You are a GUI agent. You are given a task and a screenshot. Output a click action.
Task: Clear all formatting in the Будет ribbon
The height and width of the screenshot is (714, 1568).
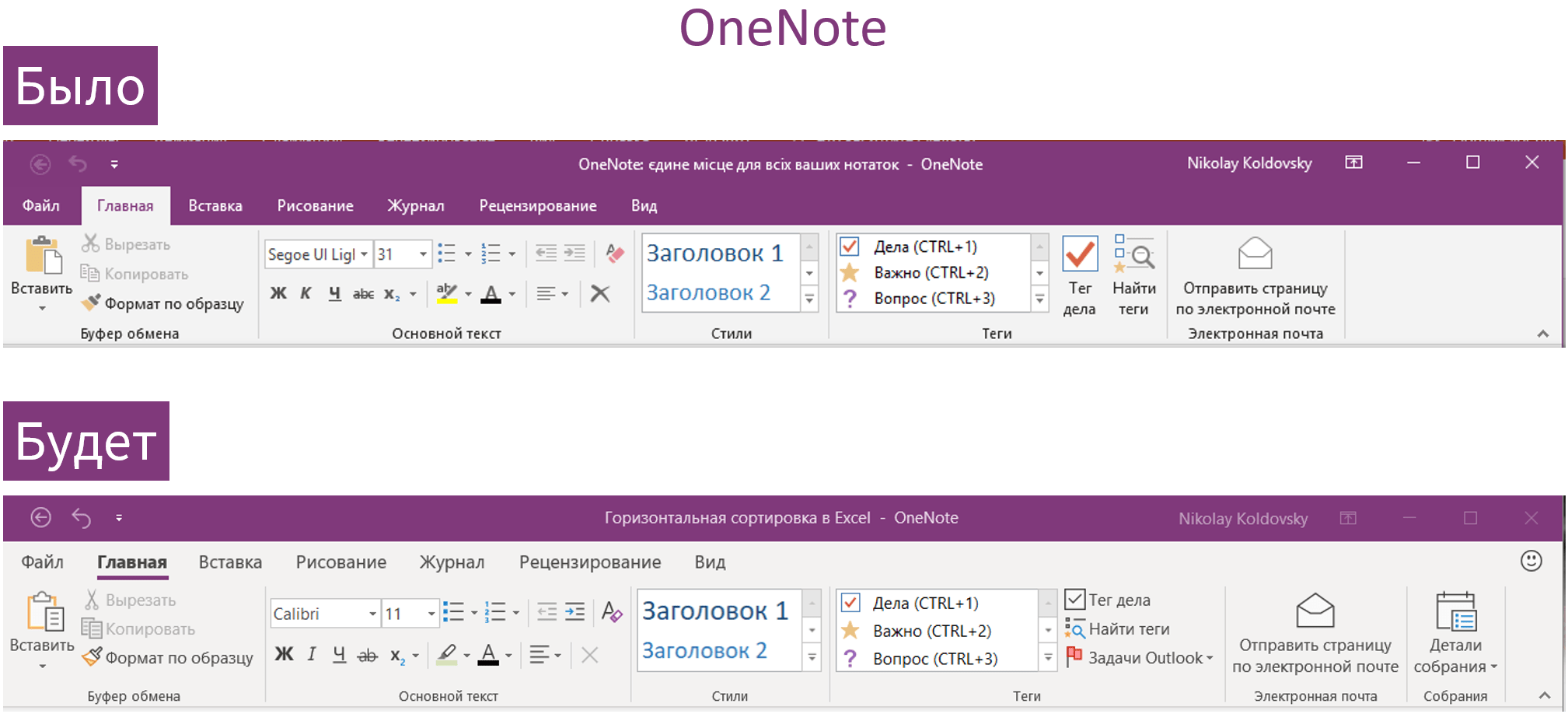(612, 613)
